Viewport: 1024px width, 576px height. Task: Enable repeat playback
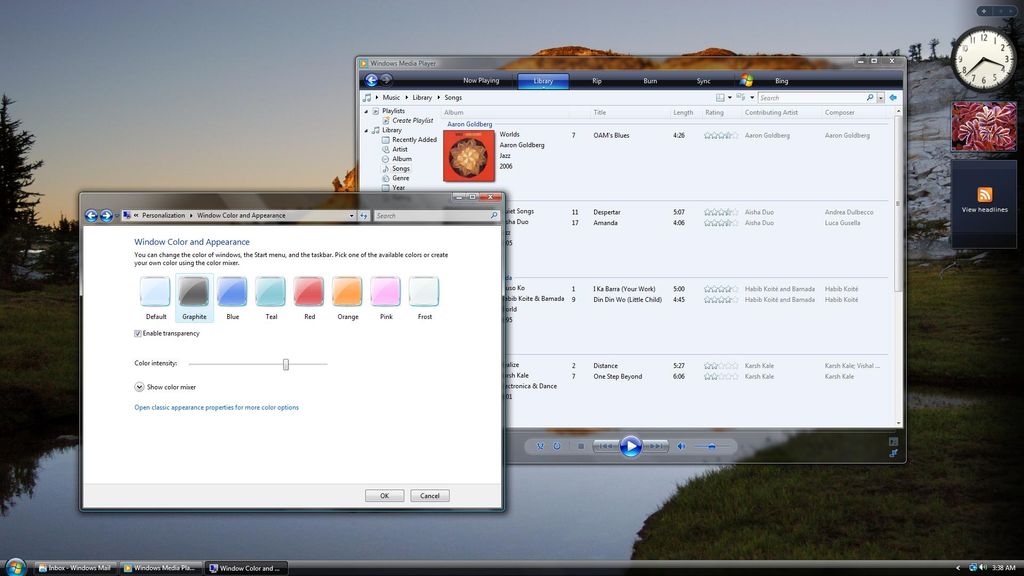(x=557, y=446)
